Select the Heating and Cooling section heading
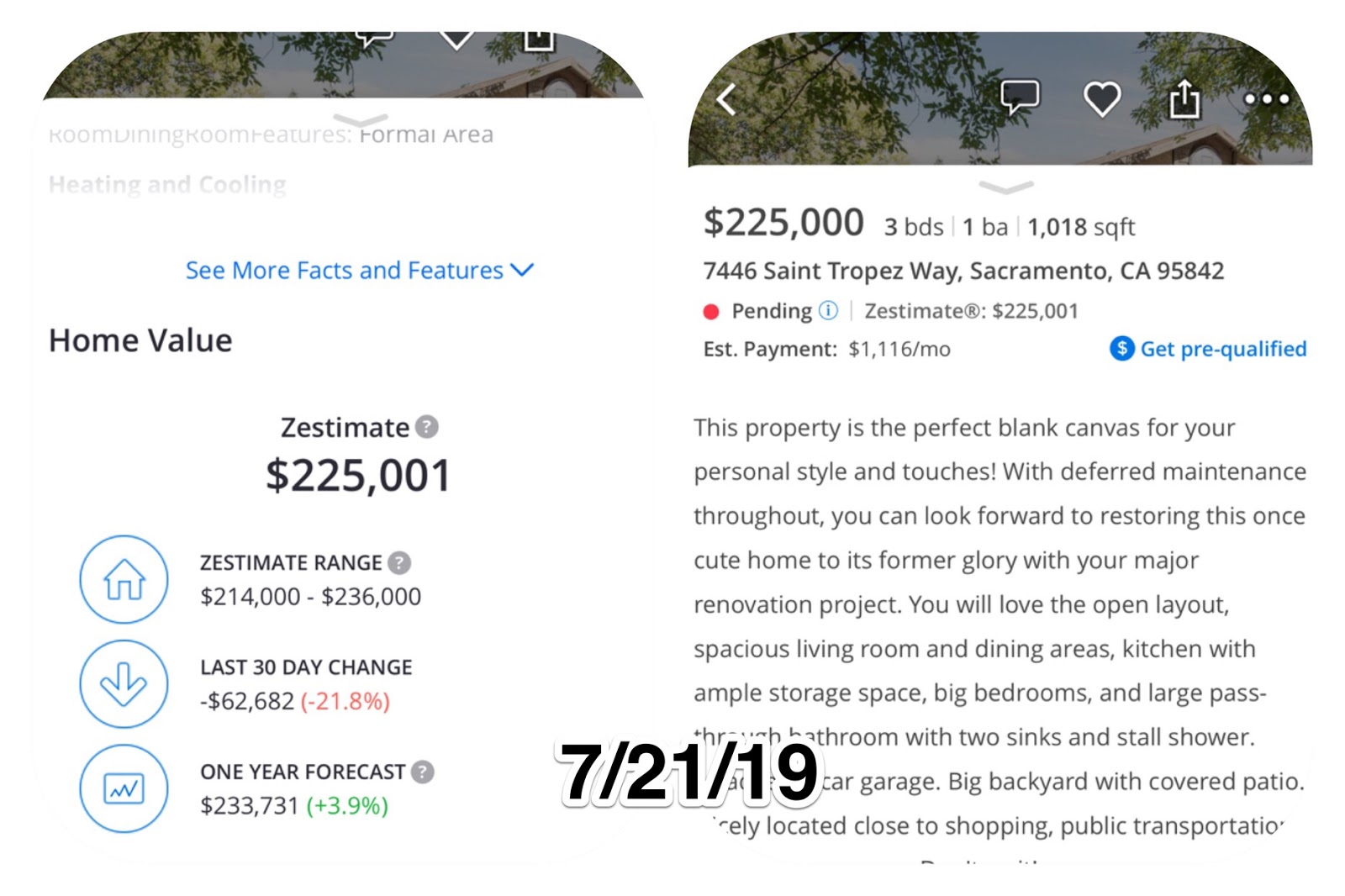The width and height of the screenshot is (1345, 896). 166,184
